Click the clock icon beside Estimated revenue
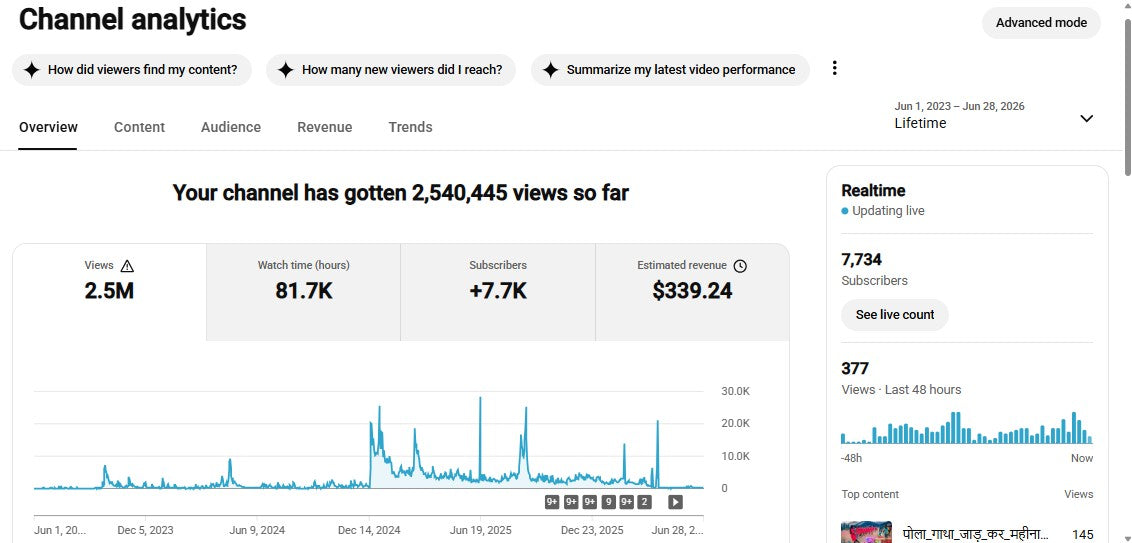Image resolution: width=1132 pixels, height=543 pixels. coord(740,266)
